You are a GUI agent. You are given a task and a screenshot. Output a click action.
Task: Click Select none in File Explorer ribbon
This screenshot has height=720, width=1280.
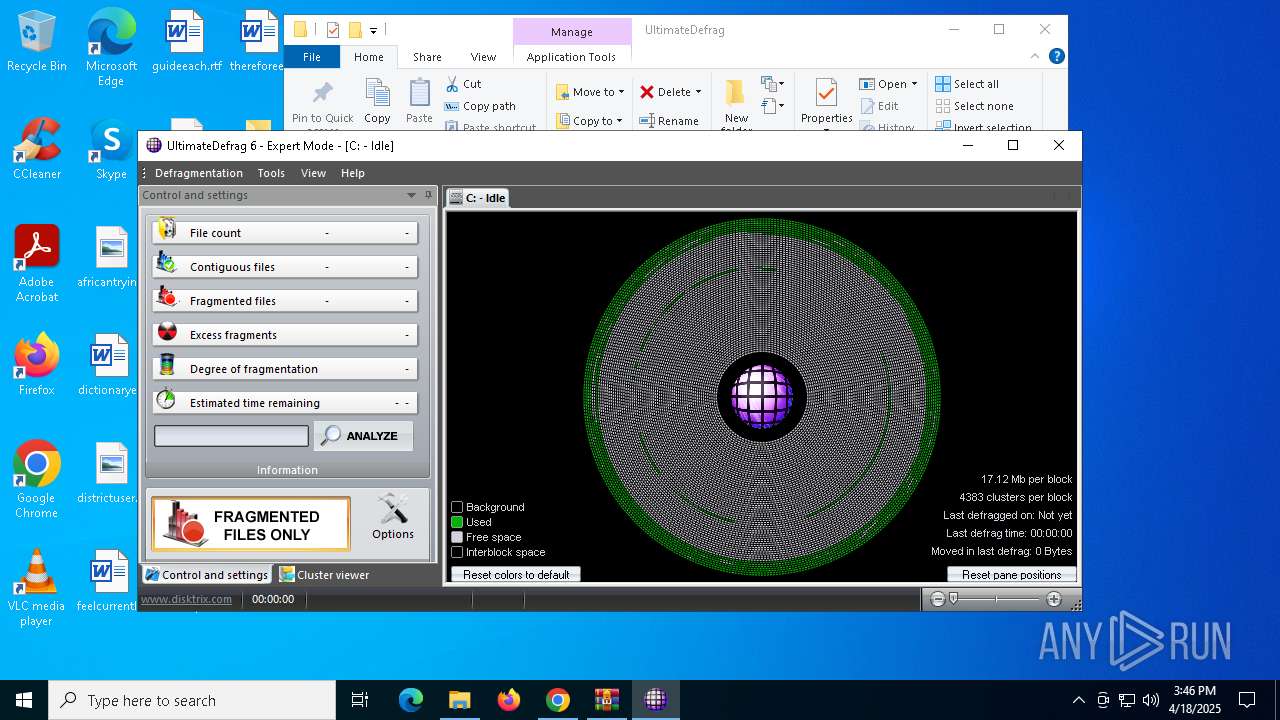coord(975,106)
